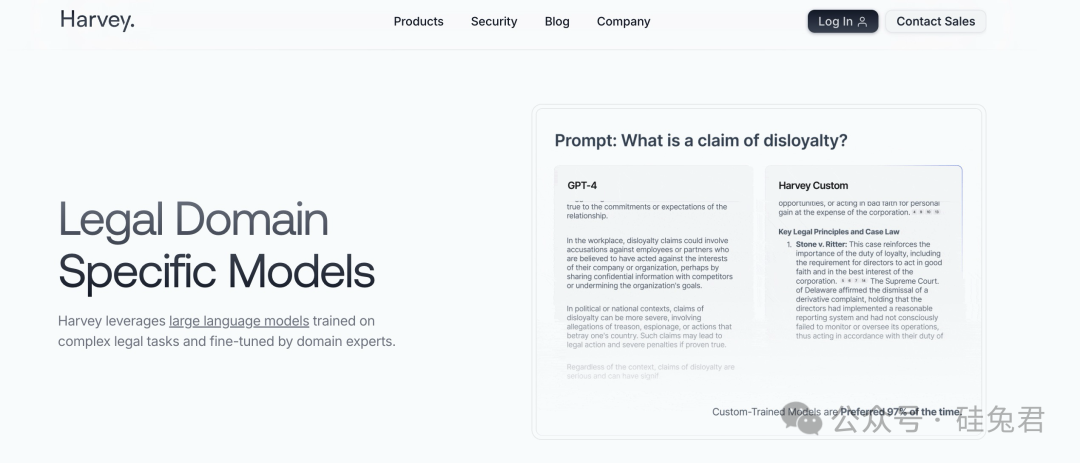Follow the 'large language models' link
This screenshot has width=1080, height=463.
tap(238, 321)
